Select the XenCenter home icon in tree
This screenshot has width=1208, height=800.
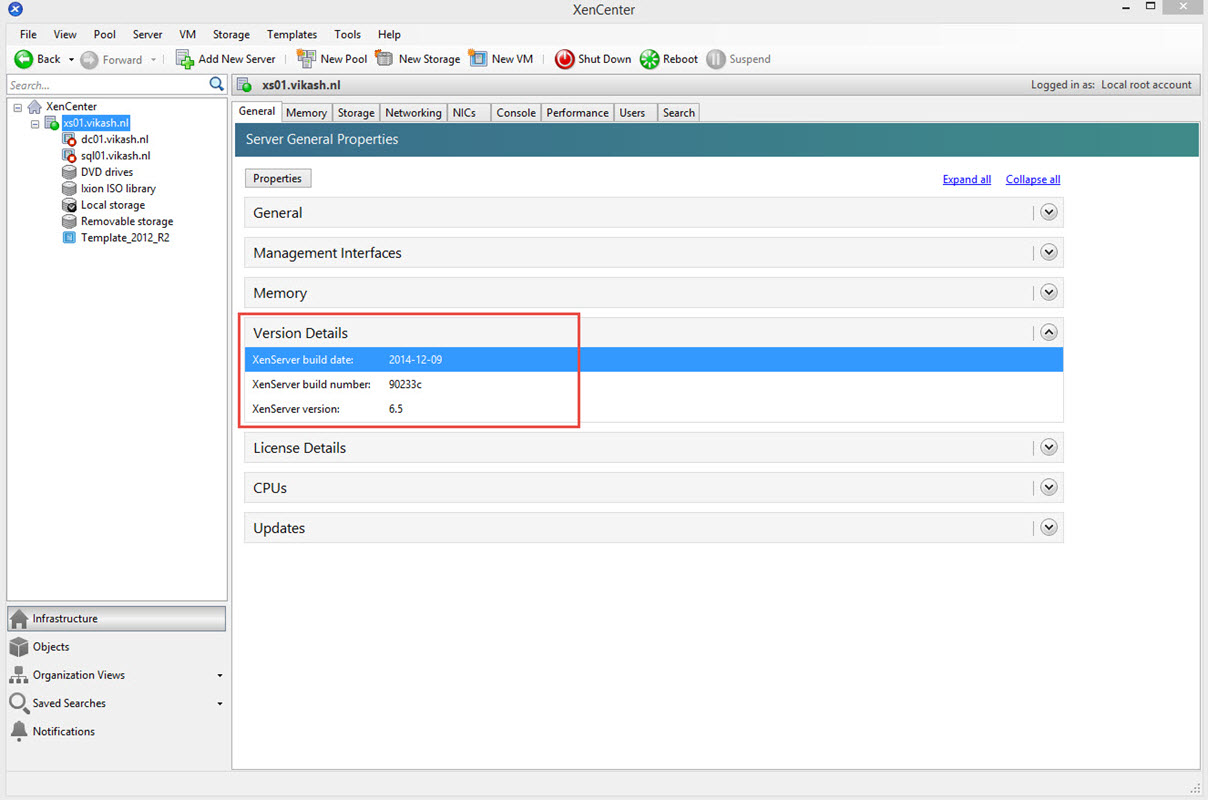[x=35, y=107]
